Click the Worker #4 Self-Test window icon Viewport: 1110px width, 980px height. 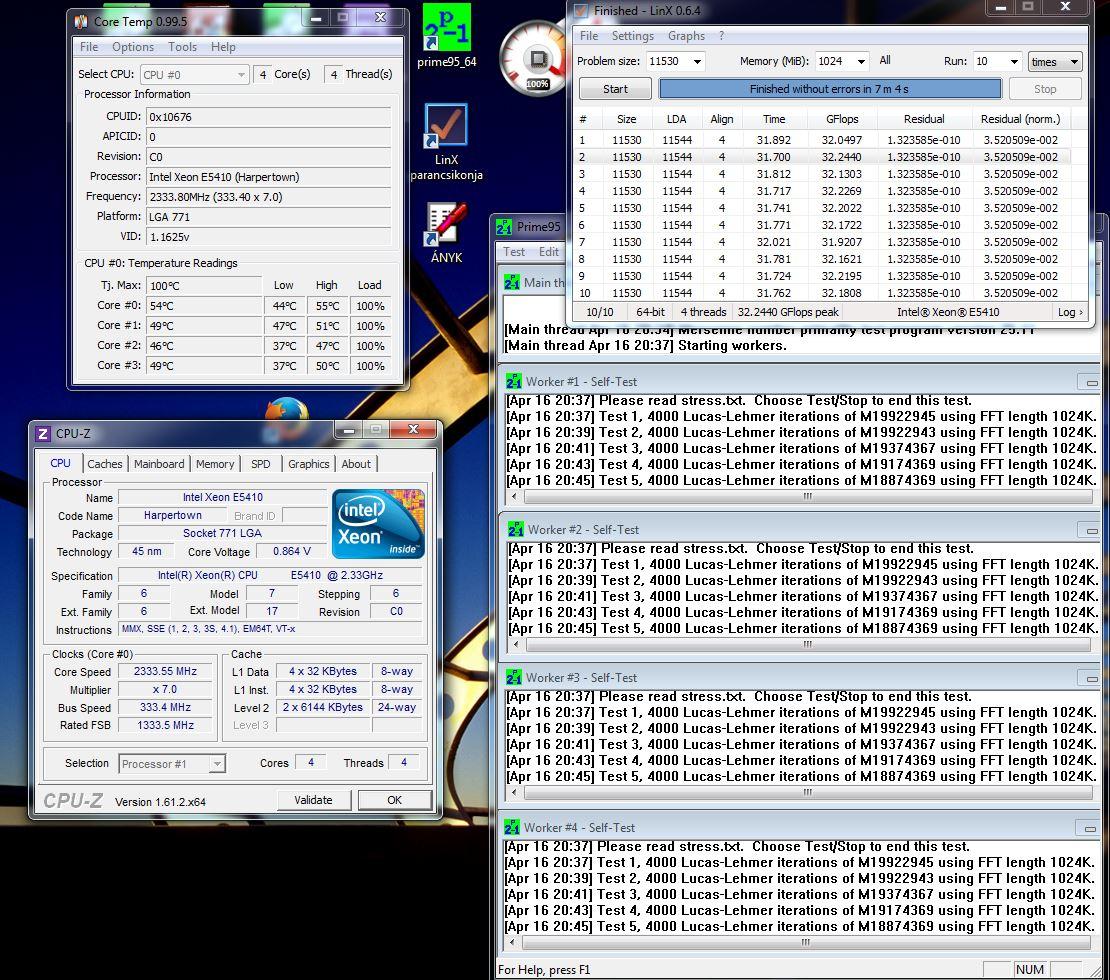(512, 827)
